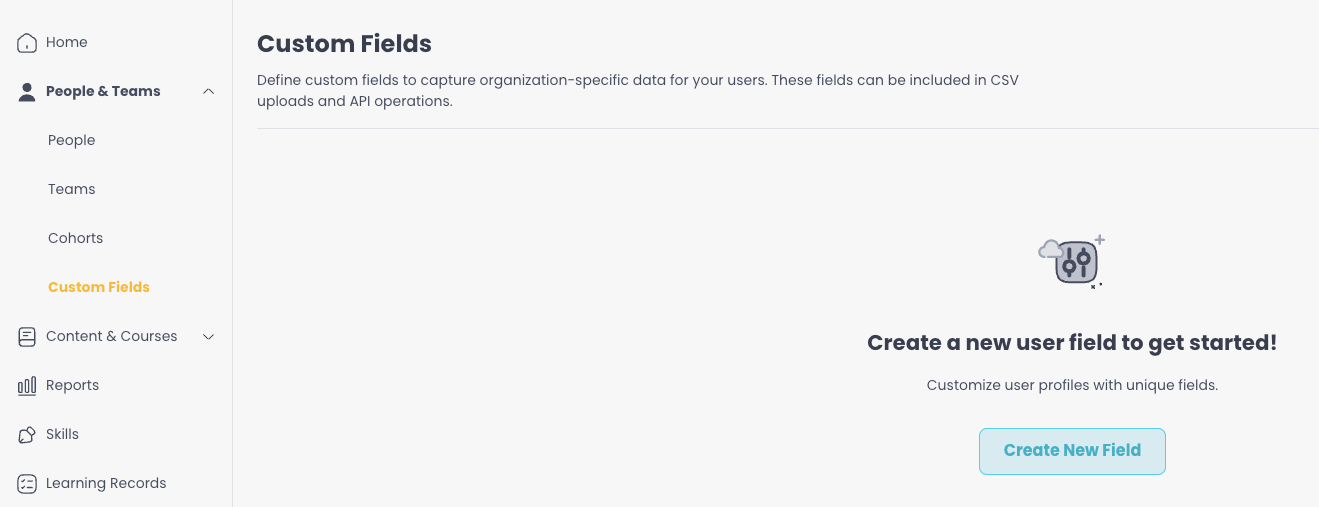This screenshot has width=1319, height=507.
Task: Navigate to Skills label
Action: click(x=63, y=435)
